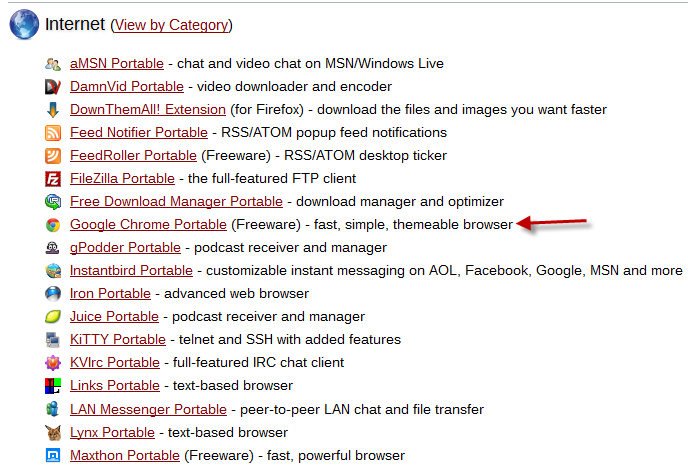Click the KVIrc Portable icon
This screenshot has width=688, height=465.
click(53, 363)
